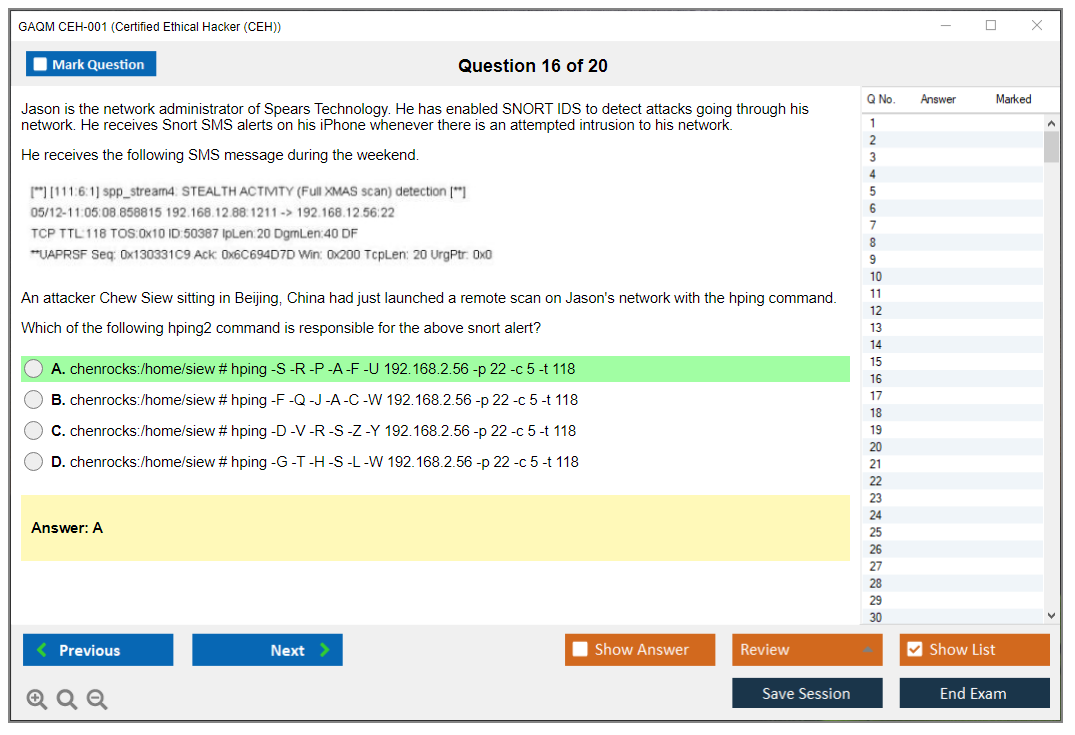The height and width of the screenshot is (735, 1075).
Task: Click the End Exam button
Action: click(974, 693)
